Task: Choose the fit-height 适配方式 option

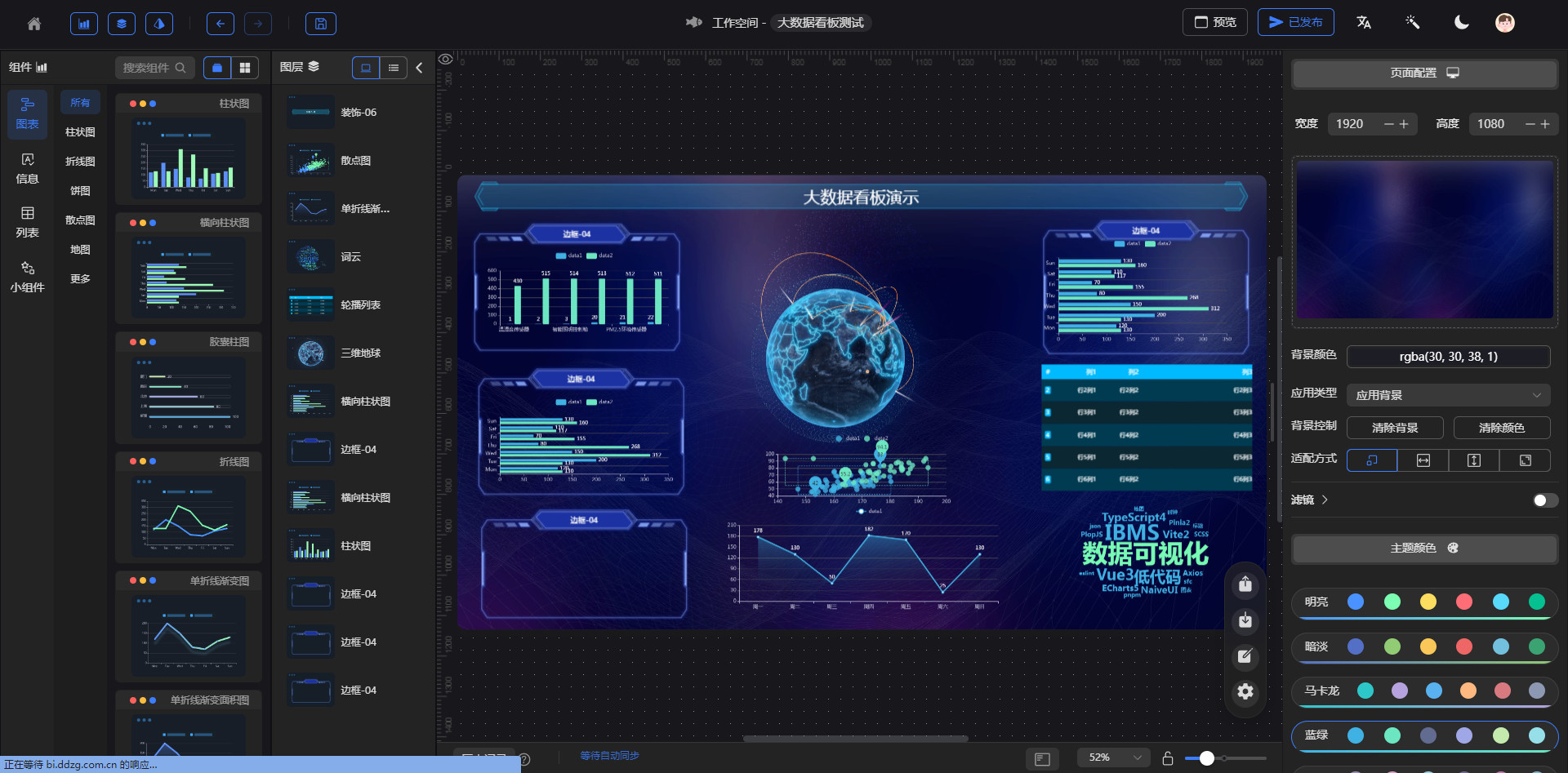Action: click(1473, 460)
